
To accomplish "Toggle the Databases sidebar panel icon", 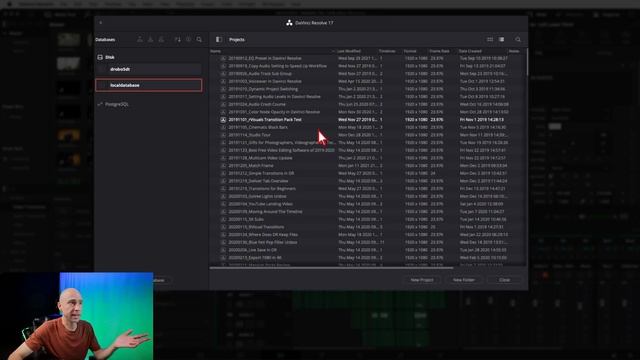I will pos(219,40).
